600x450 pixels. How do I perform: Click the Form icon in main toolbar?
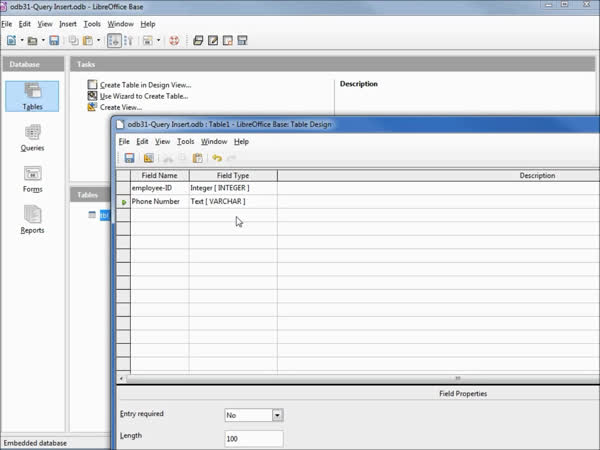coord(148,40)
